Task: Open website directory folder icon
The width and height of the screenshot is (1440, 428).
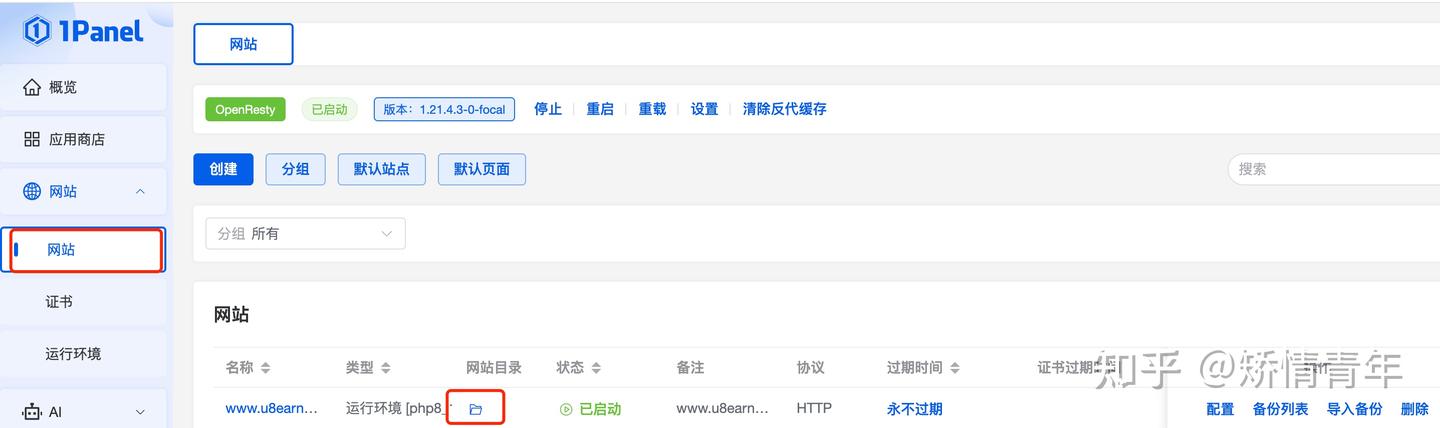Action: pyautogui.click(x=476, y=409)
